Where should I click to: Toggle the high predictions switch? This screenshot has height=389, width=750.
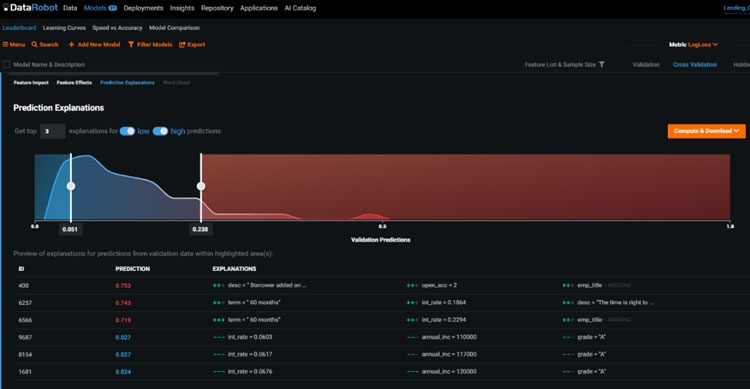point(160,131)
